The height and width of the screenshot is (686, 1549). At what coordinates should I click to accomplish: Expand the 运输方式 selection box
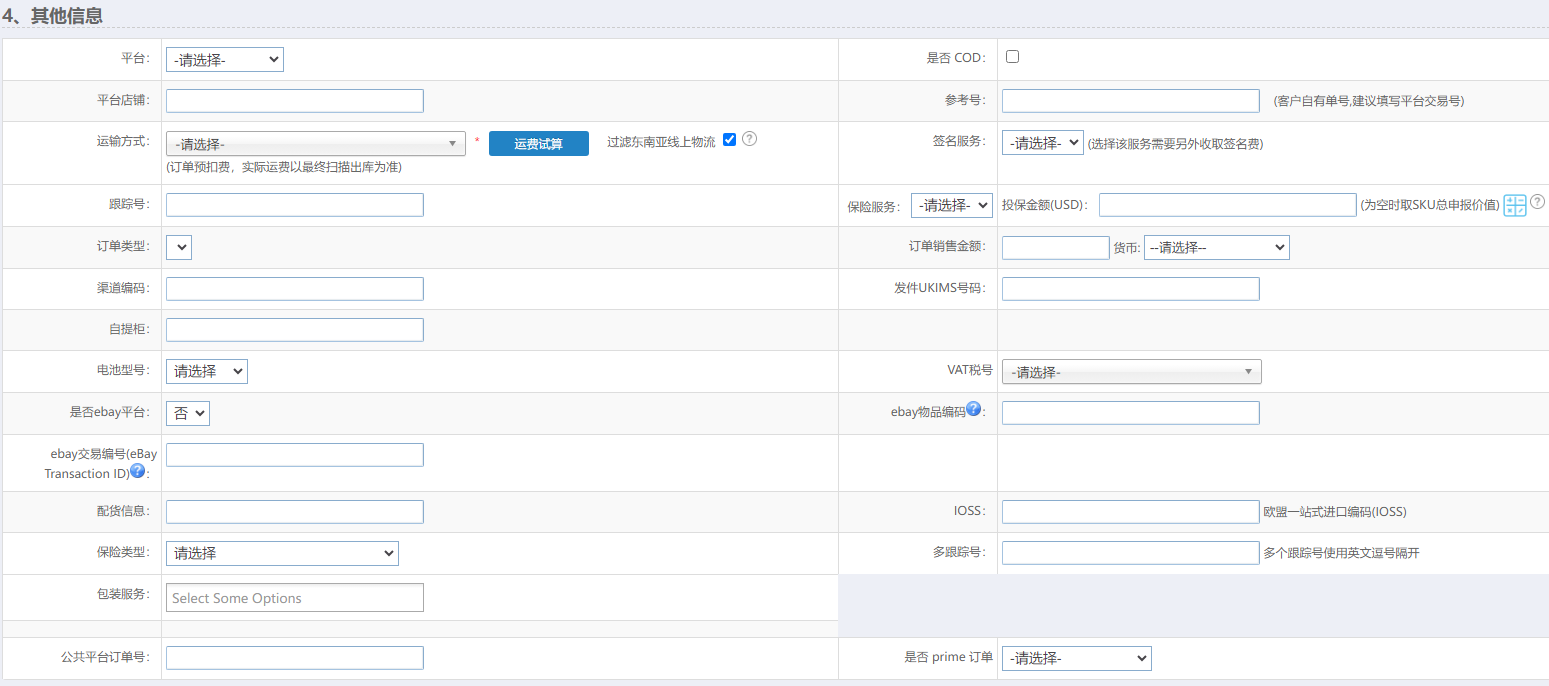pos(315,144)
